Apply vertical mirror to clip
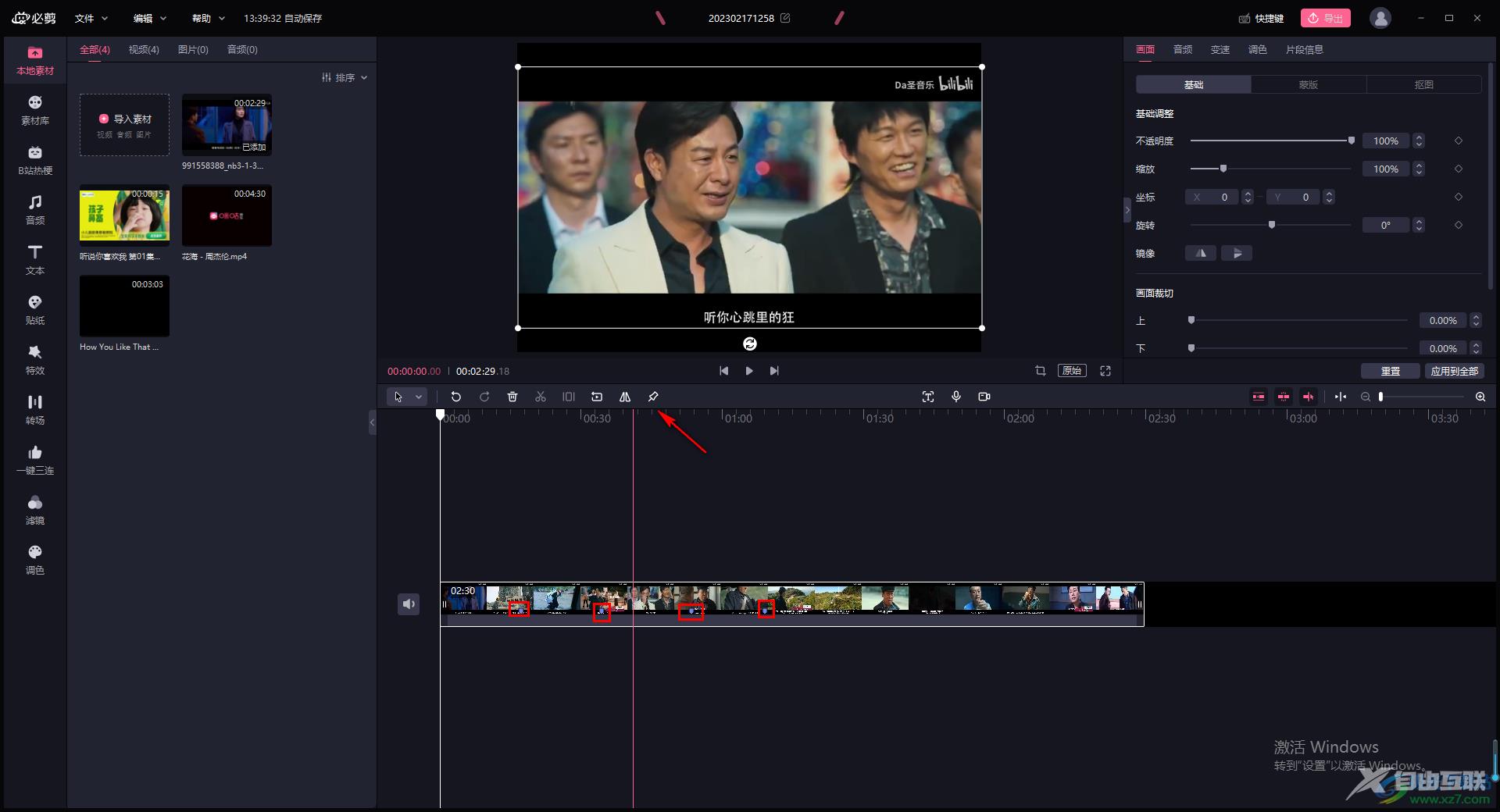 (x=1237, y=253)
